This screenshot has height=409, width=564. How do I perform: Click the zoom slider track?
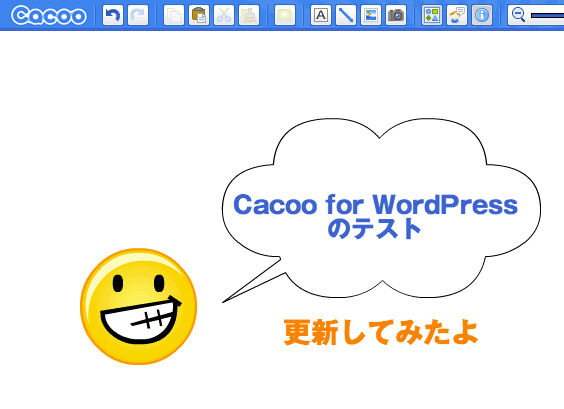point(547,15)
